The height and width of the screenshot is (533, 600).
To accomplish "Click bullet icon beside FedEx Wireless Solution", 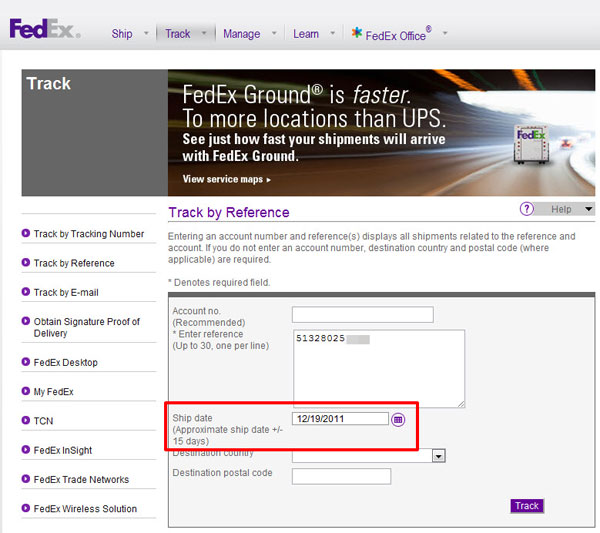I will (26, 508).
